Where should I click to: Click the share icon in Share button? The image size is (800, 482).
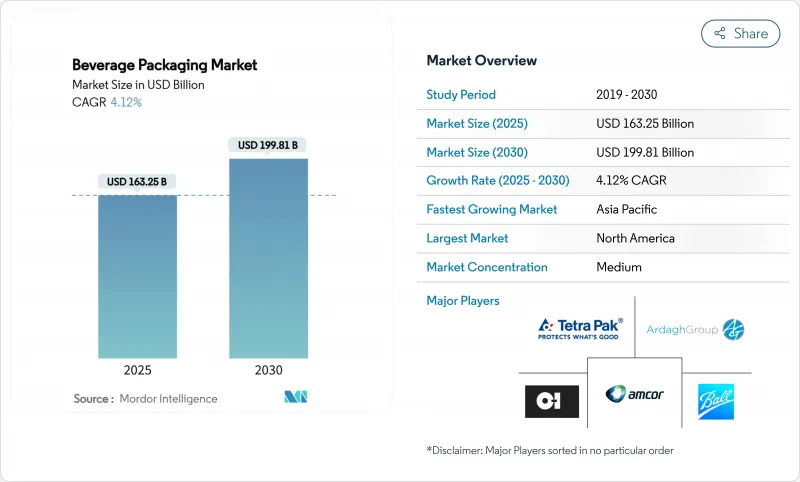click(x=719, y=33)
